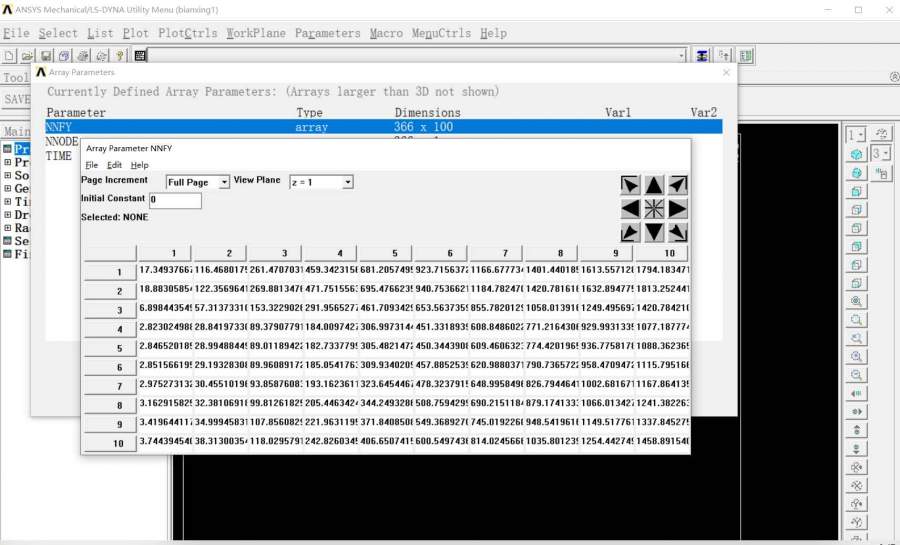The image size is (900, 545).
Task: Select NNFY row in Array Parameters list
Action: pos(383,127)
